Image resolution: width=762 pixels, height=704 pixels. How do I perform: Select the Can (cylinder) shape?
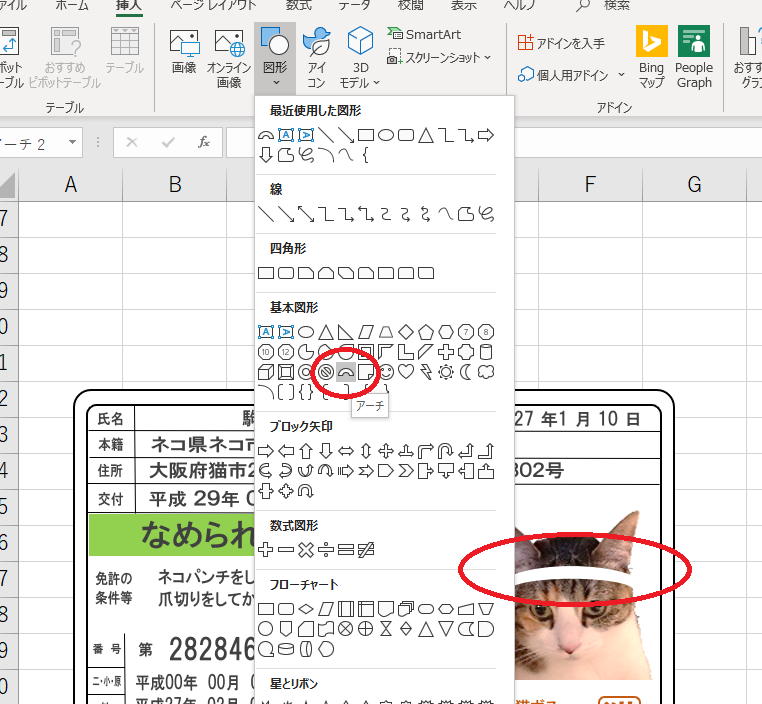coord(486,352)
